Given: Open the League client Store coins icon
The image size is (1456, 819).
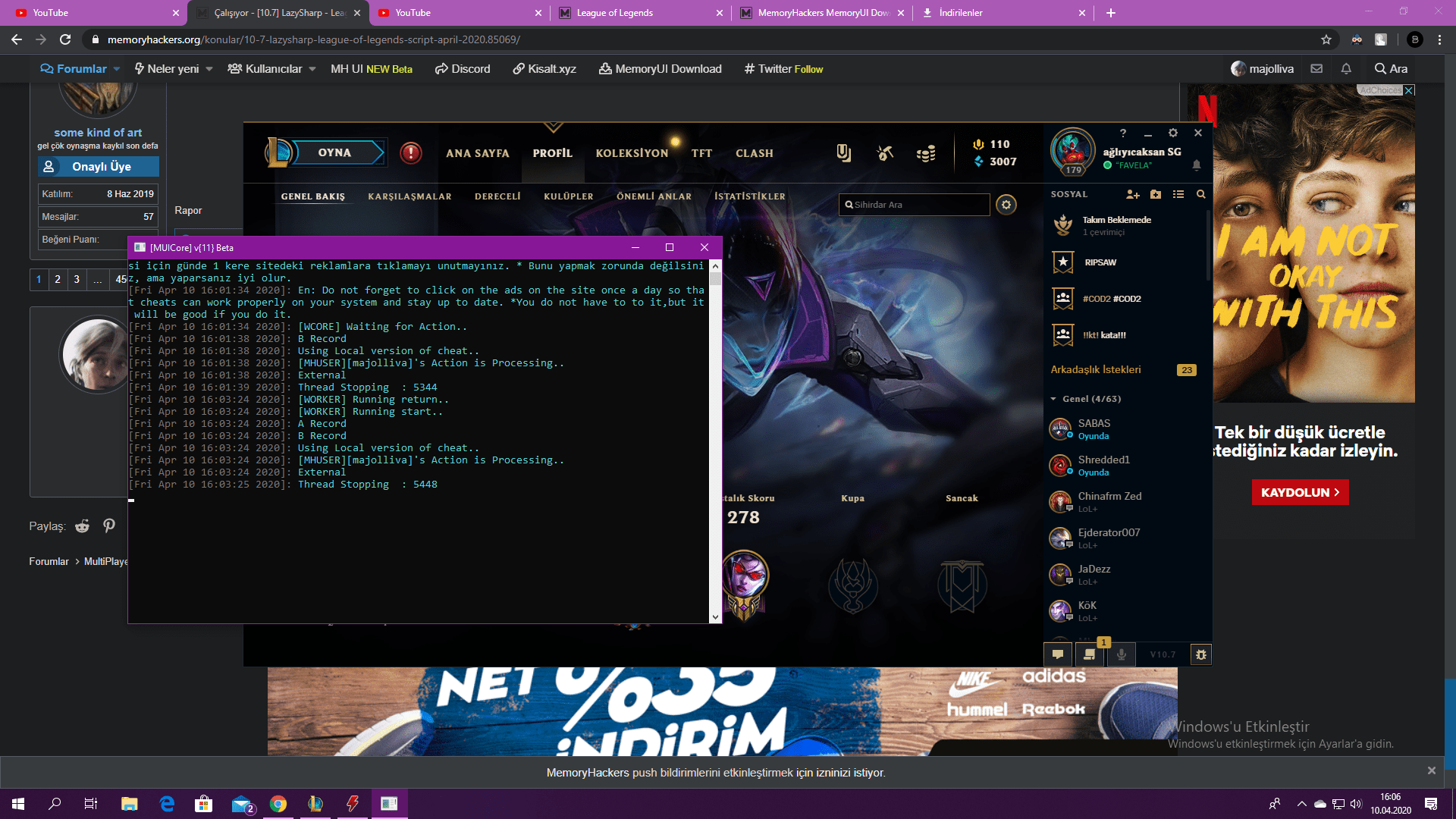Looking at the screenshot, I should (926, 153).
